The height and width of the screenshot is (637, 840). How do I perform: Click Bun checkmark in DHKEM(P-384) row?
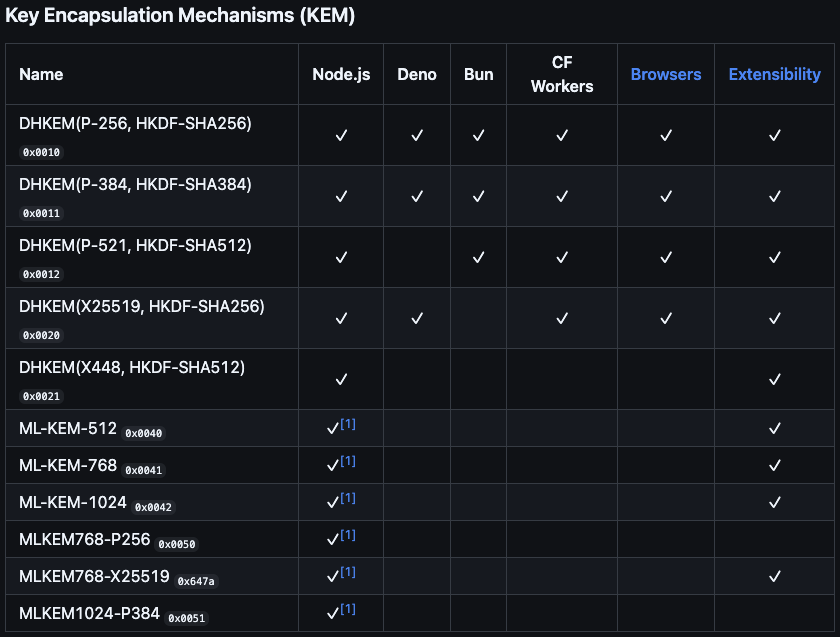pyautogui.click(x=478, y=197)
